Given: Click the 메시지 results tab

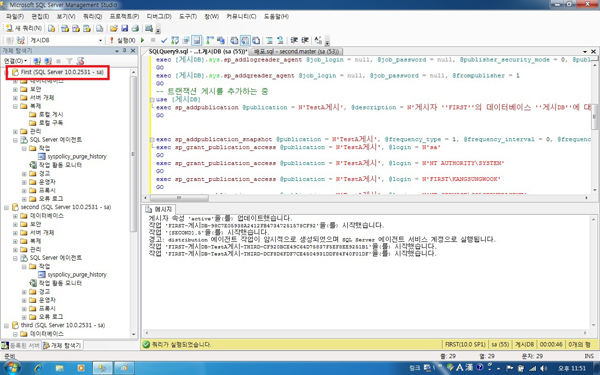Looking at the screenshot, I should [x=159, y=209].
